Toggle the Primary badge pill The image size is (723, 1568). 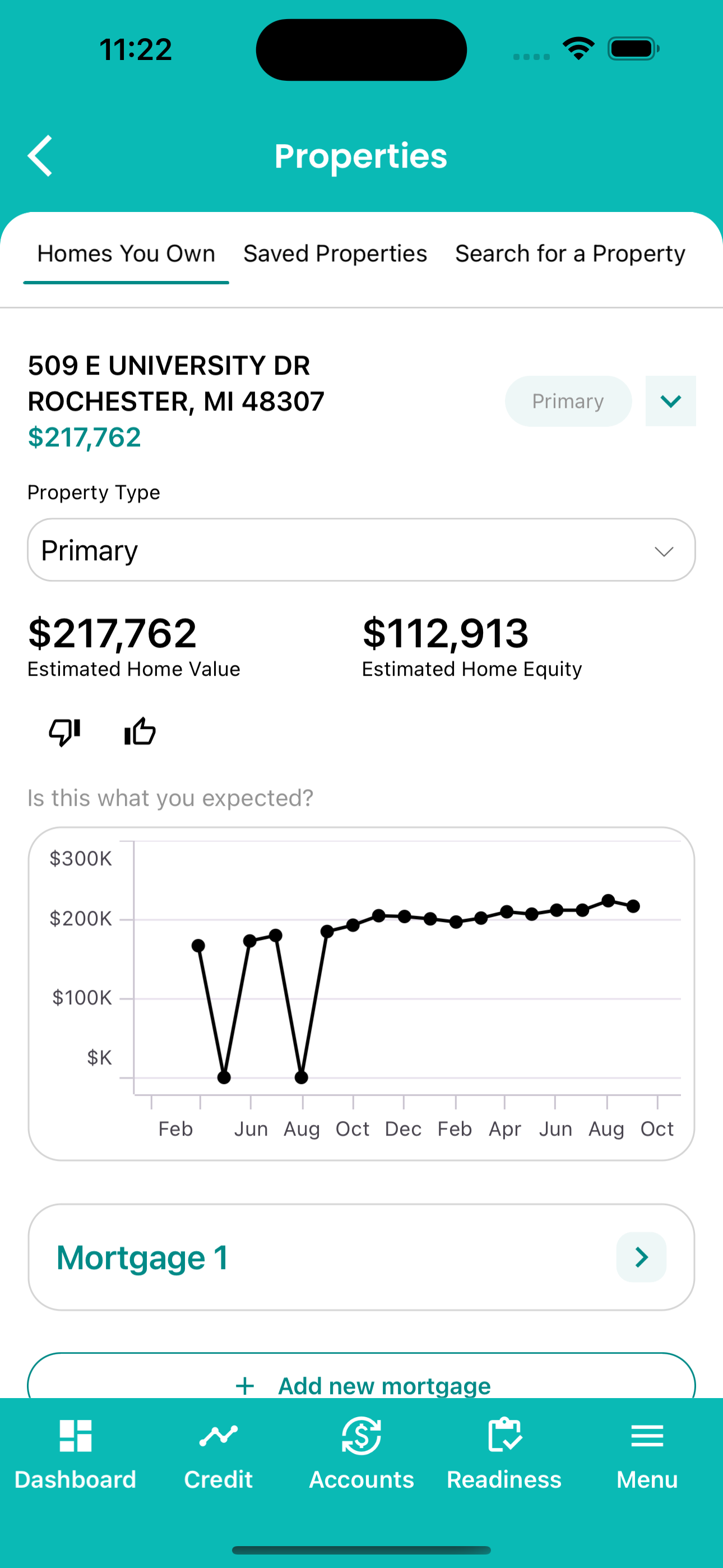pyautogui.click(x=568, y=401)
